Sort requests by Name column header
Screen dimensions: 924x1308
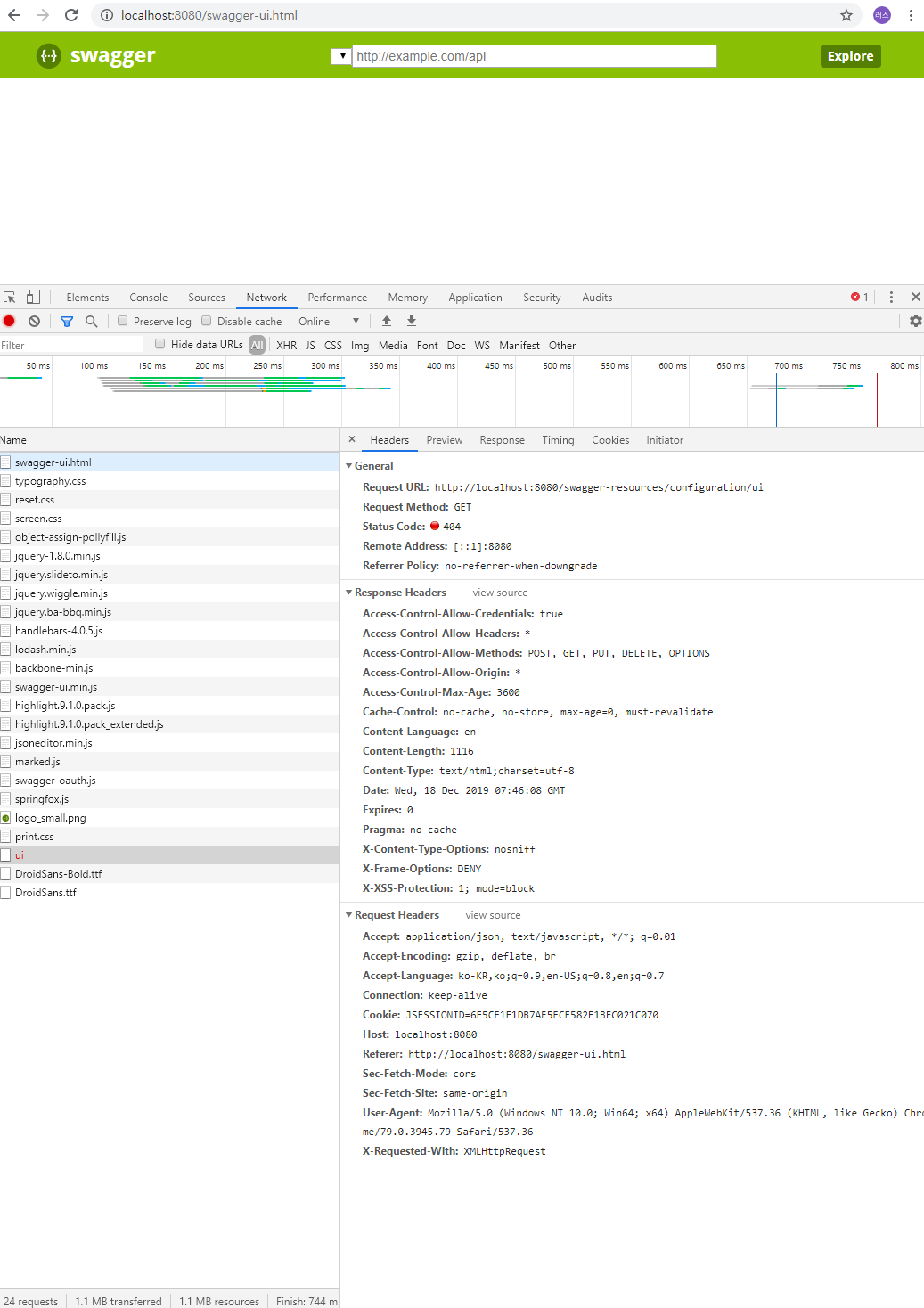pos(169,440)
